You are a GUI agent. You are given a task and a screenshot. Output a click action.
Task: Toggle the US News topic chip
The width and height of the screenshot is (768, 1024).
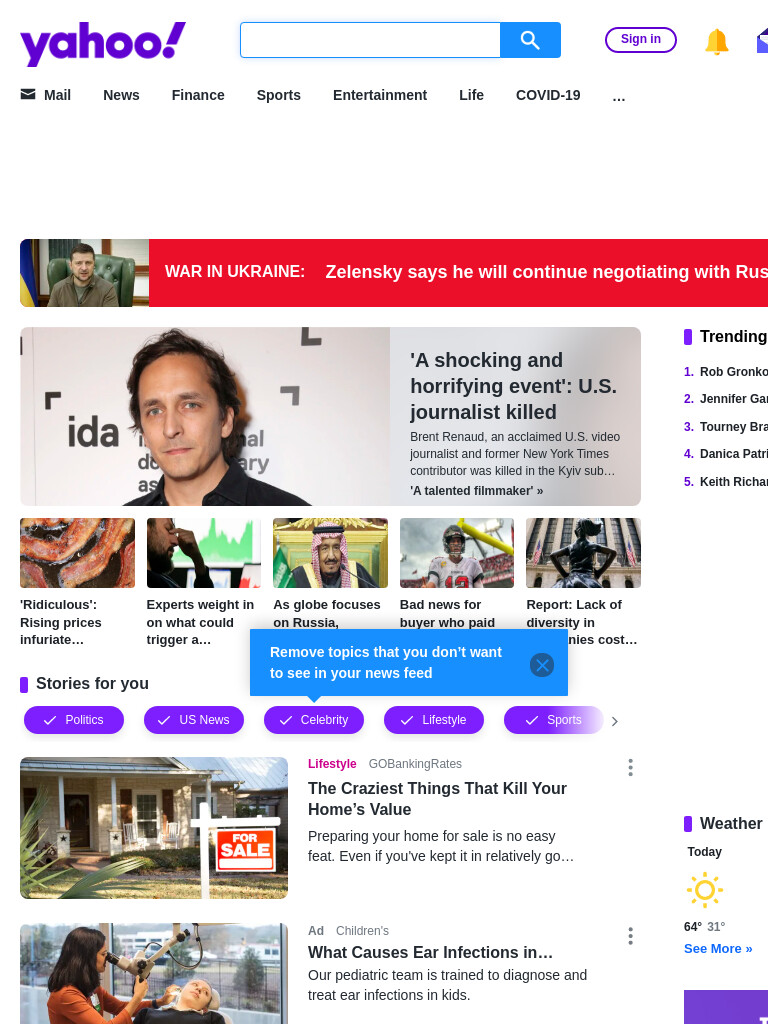(194, 720)
